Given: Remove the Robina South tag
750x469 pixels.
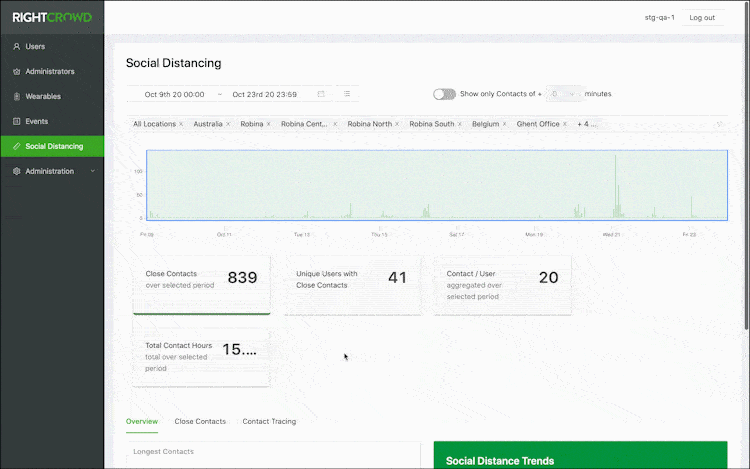Looking at the screenshot, I should click(x=460, y=124).
